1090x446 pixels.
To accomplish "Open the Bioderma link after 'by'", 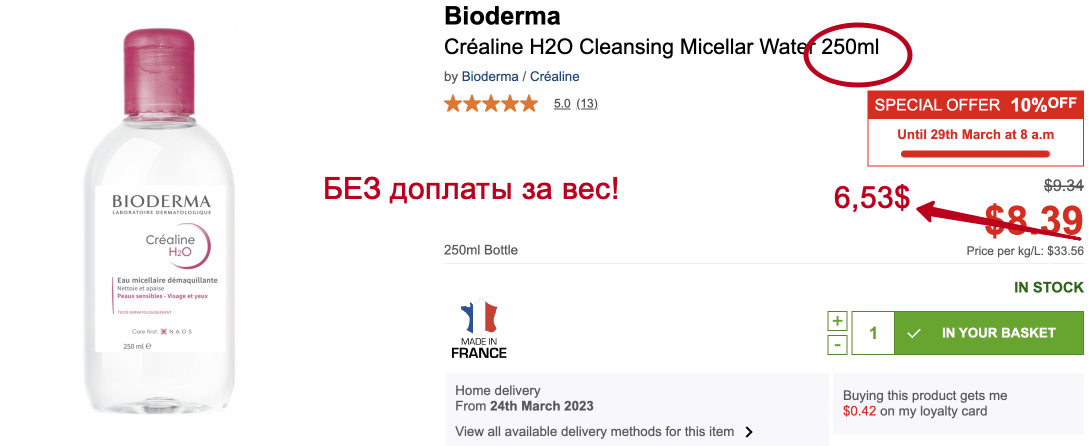I will point(490,76).
